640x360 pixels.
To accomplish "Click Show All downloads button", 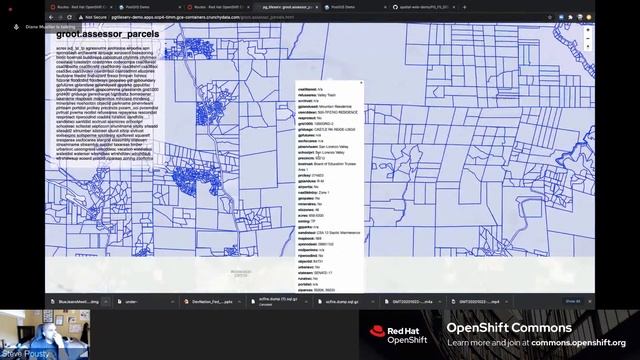I will point(573,301).
